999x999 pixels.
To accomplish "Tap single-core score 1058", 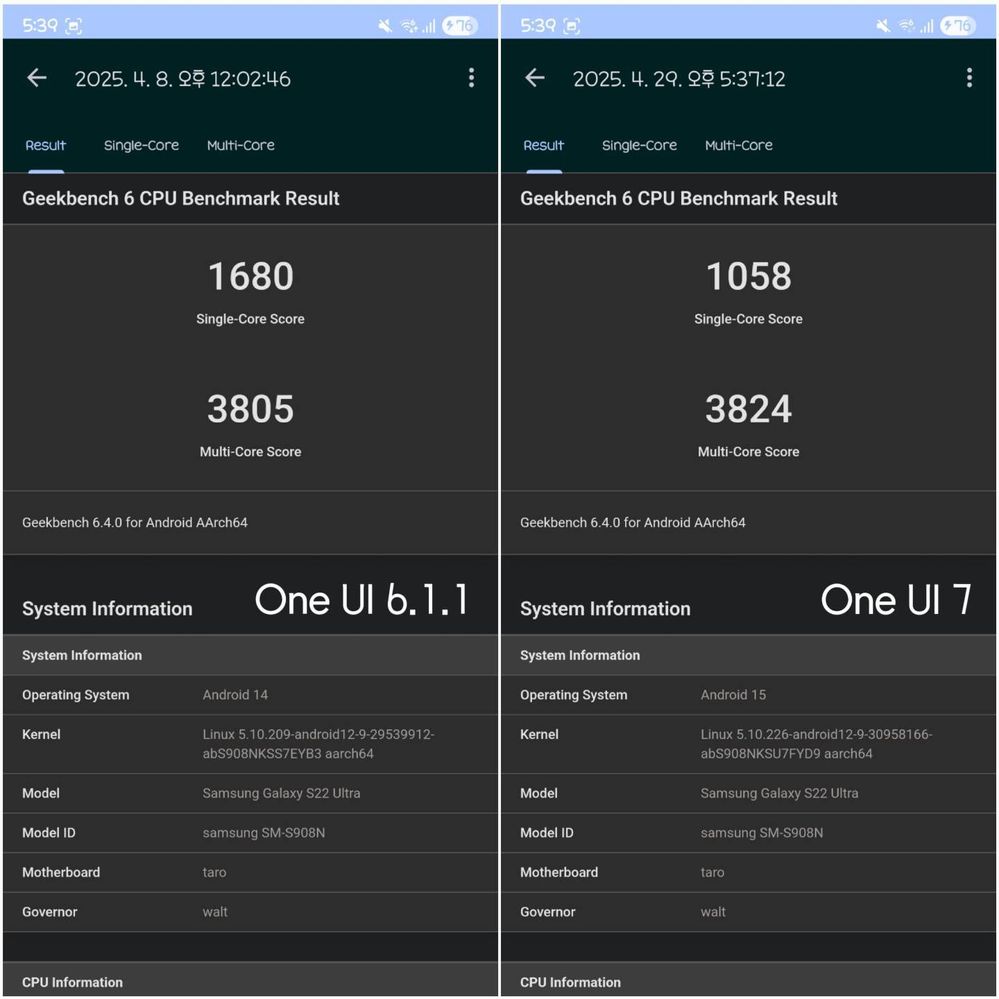I will pyautogui.click(x=749, y=277).
